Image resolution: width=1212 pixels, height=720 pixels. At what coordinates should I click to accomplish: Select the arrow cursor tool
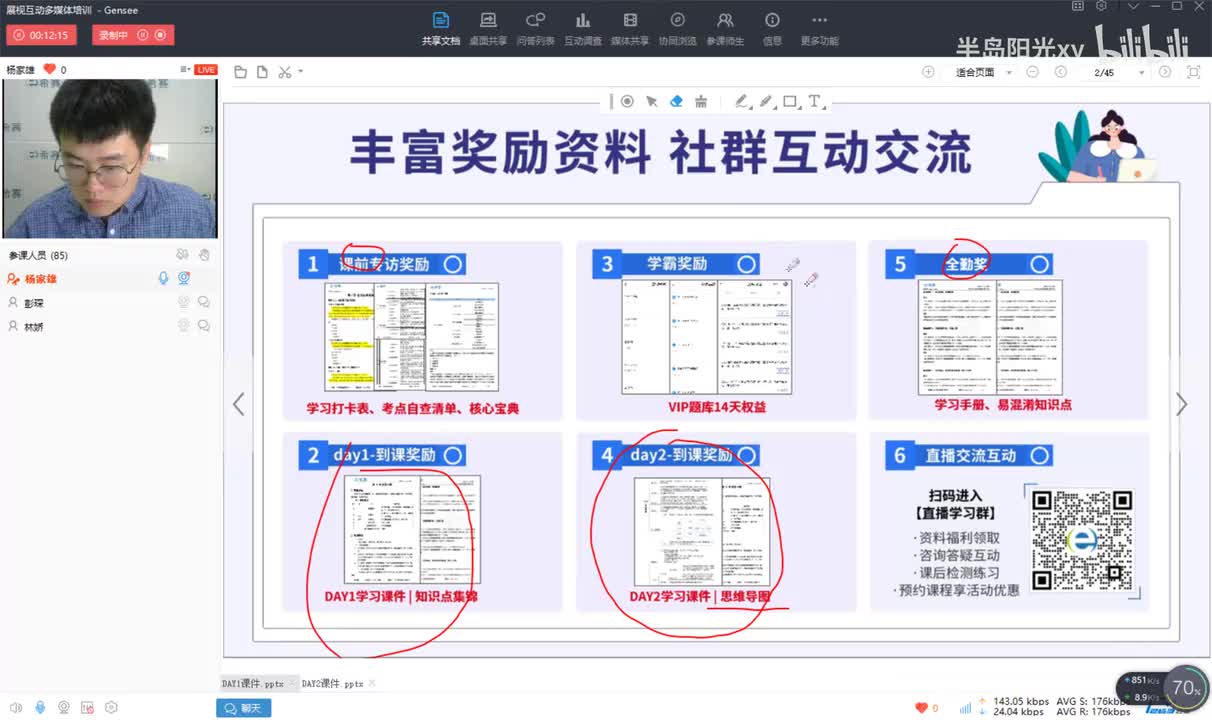pos(652,101)
